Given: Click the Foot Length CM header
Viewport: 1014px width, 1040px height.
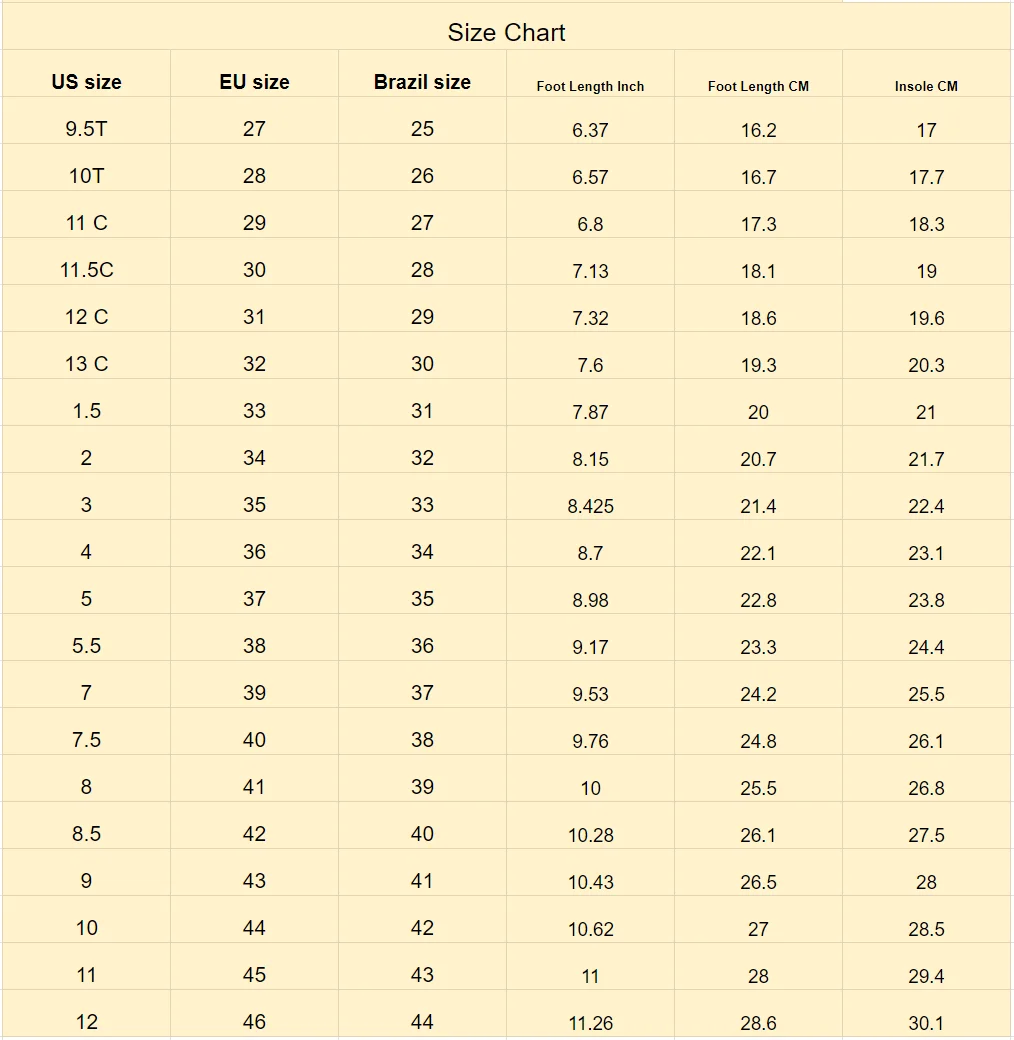Looking at the screenshot, I should tap(758, 86).
